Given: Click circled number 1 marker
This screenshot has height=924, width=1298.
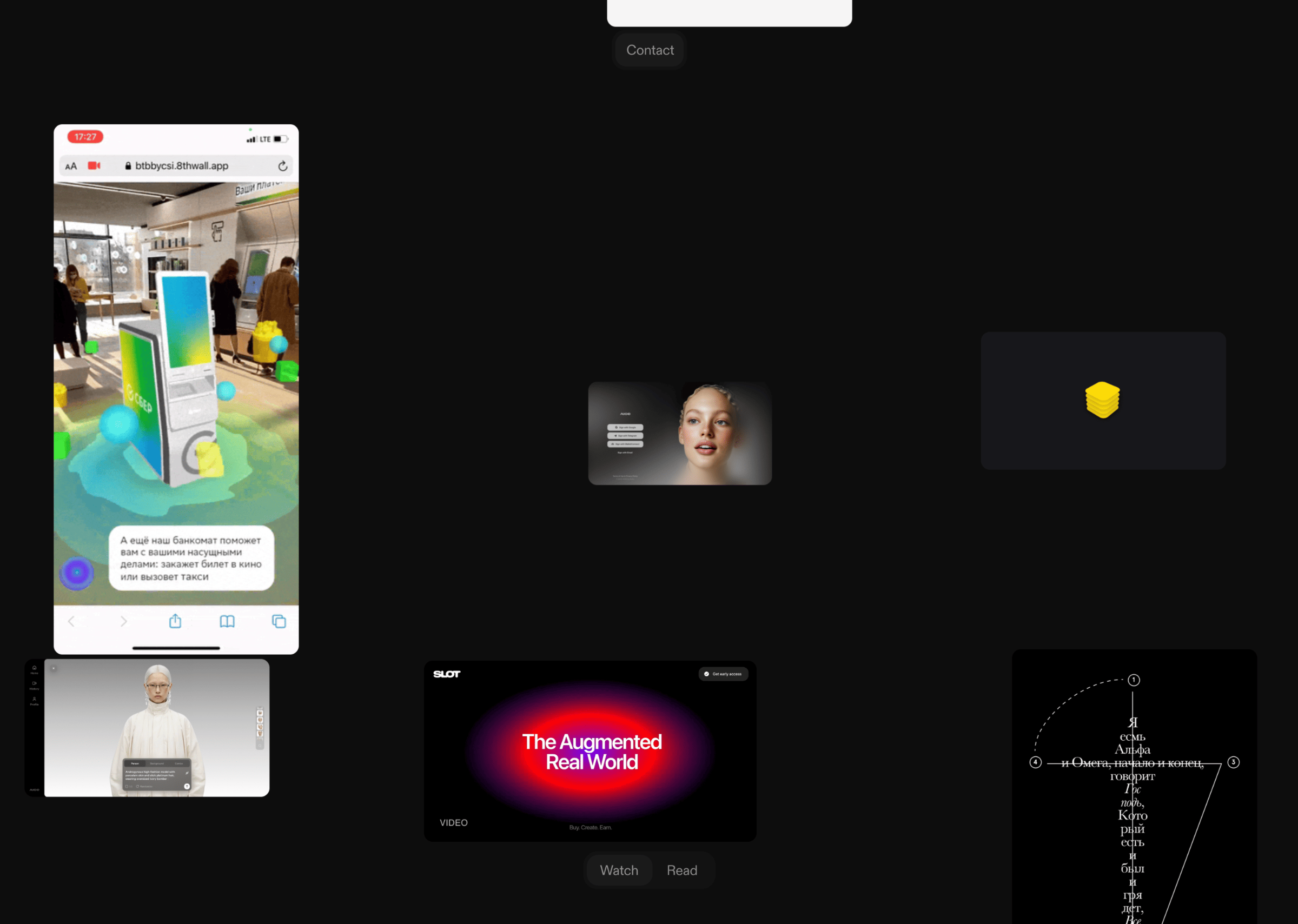Looking at the screenshot, I should tap(1134, 680).
